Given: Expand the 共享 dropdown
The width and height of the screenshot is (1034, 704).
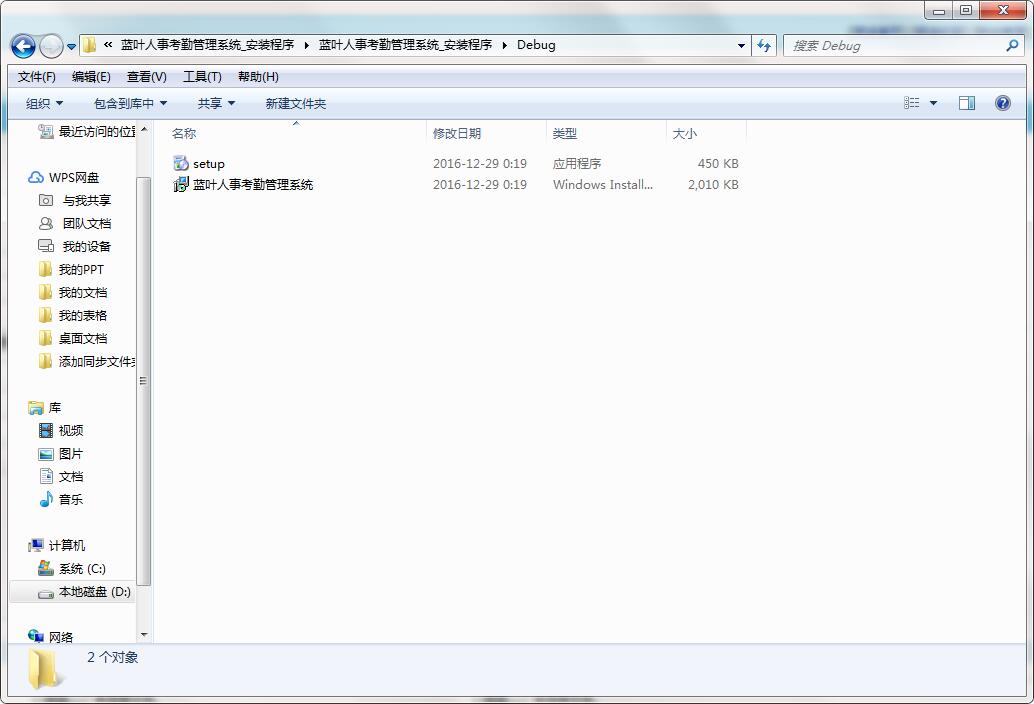Looking at the screenshot, I should pos(216,103).
